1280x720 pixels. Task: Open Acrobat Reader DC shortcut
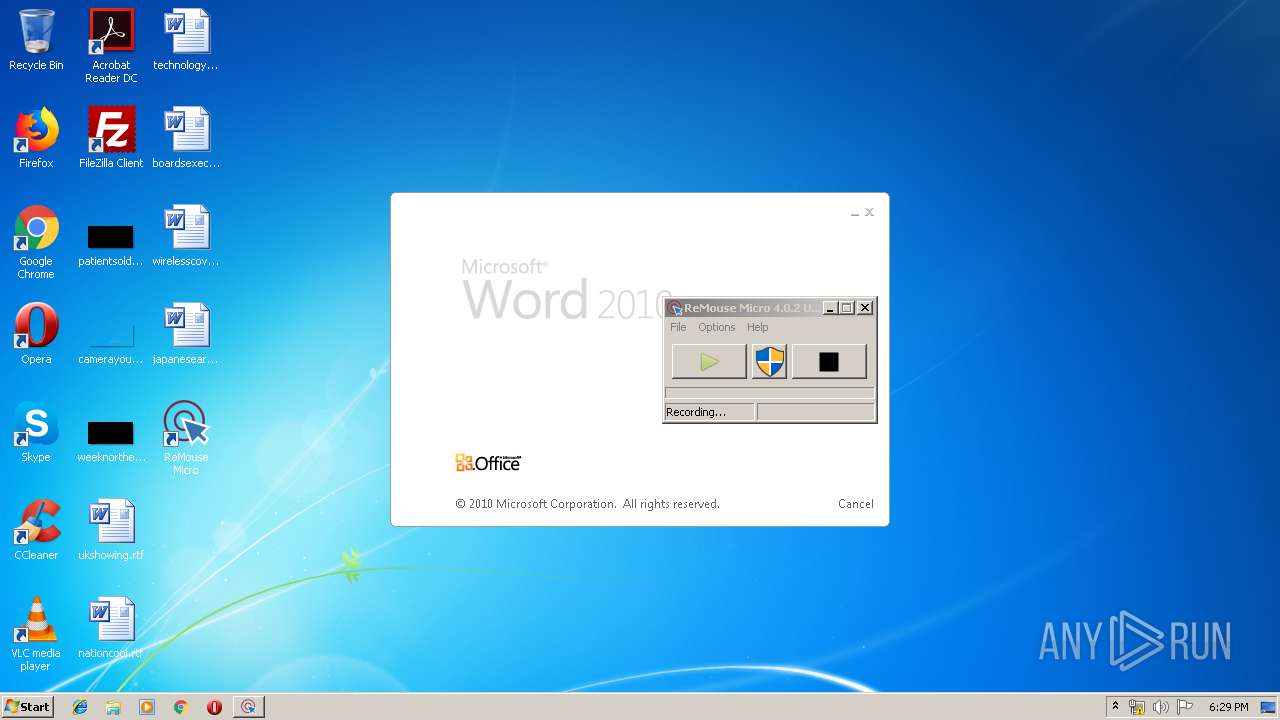[x=111, y=46]
